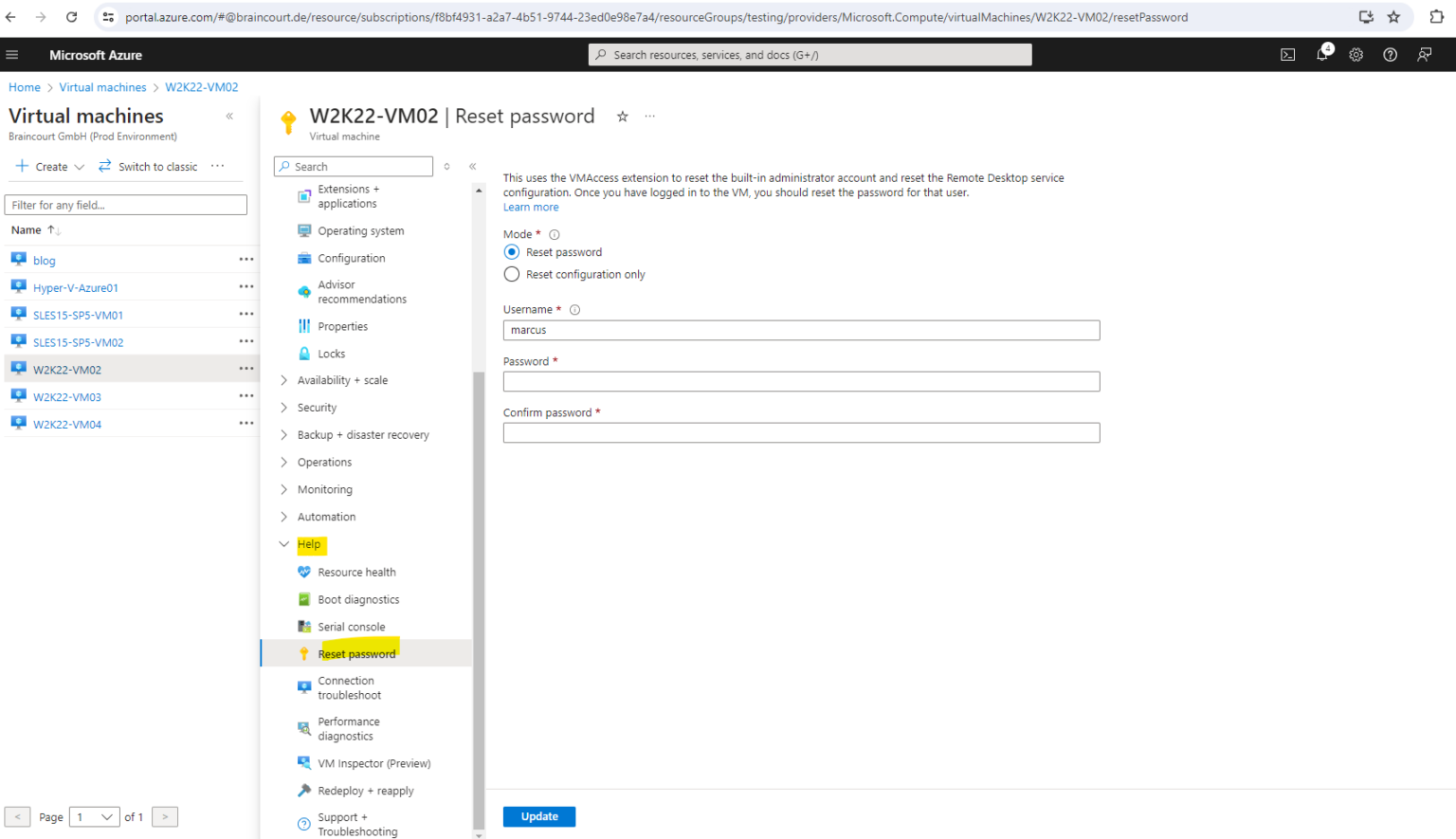This screenshot has height=839, width=1456.
Task: Open the Operating system settings icon
Action: 304,230
